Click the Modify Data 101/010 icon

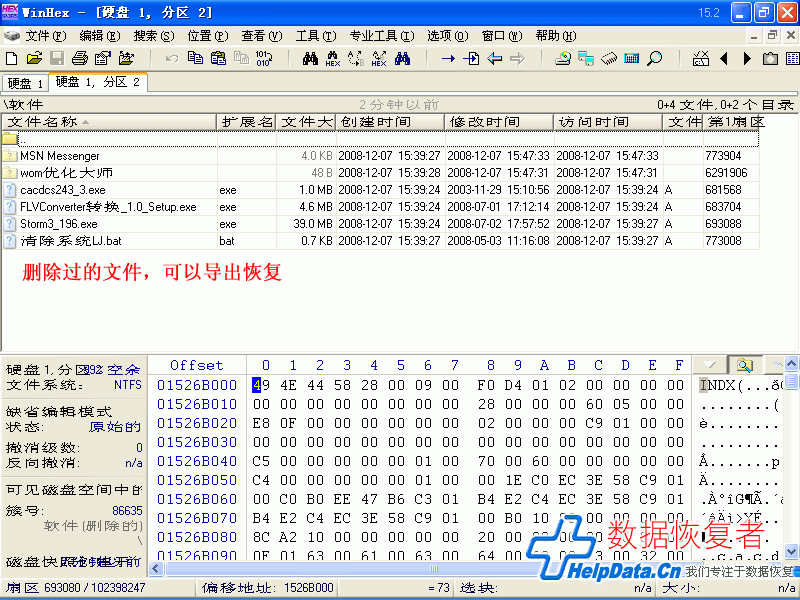264,58
